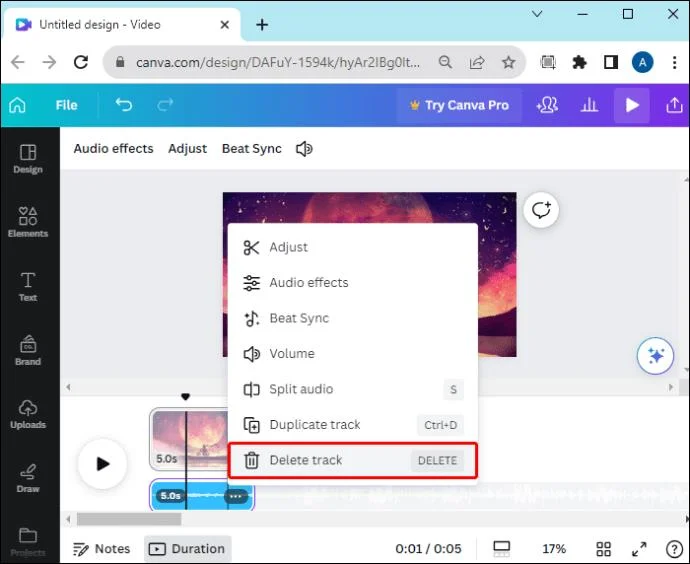Select Adjust in the context menu
Viewport: 690px width, 564px height.
352,247
